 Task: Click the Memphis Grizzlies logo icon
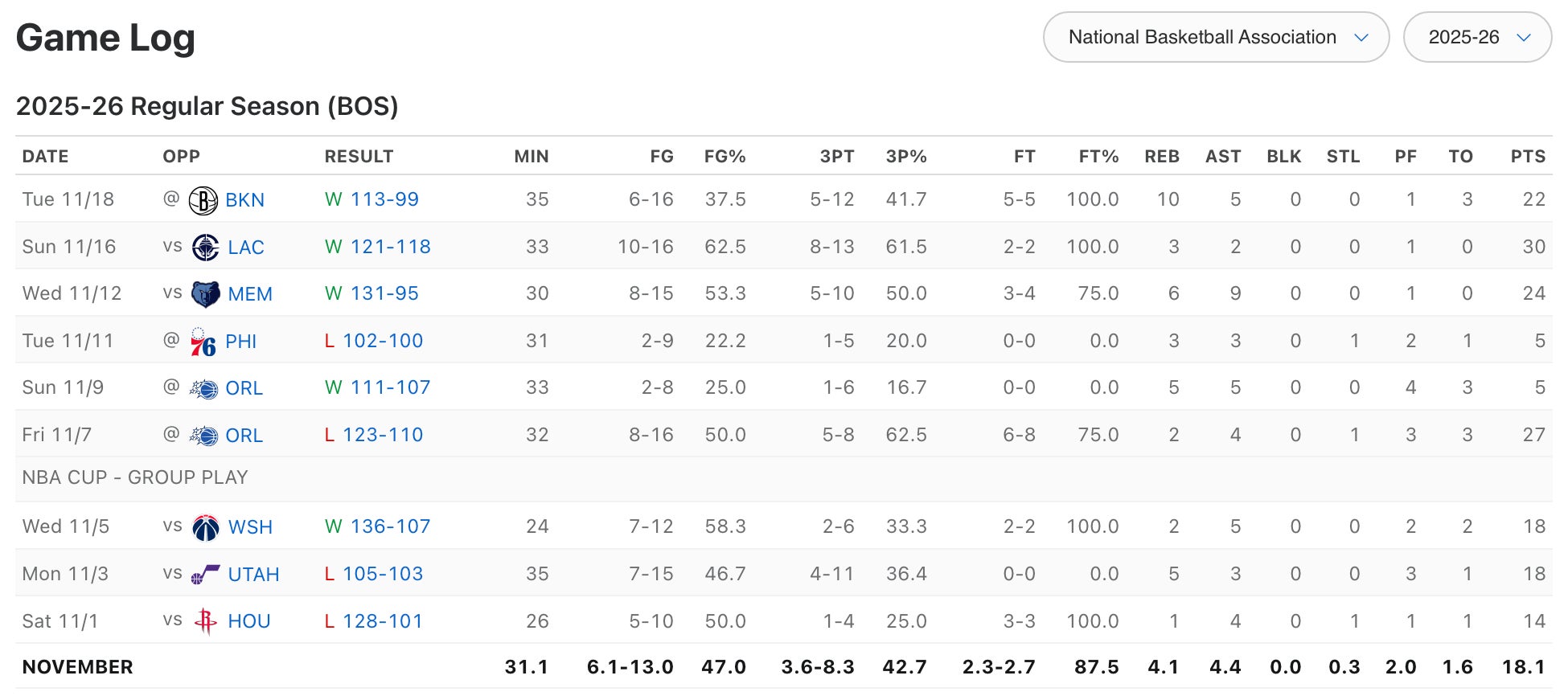[205, 294]
